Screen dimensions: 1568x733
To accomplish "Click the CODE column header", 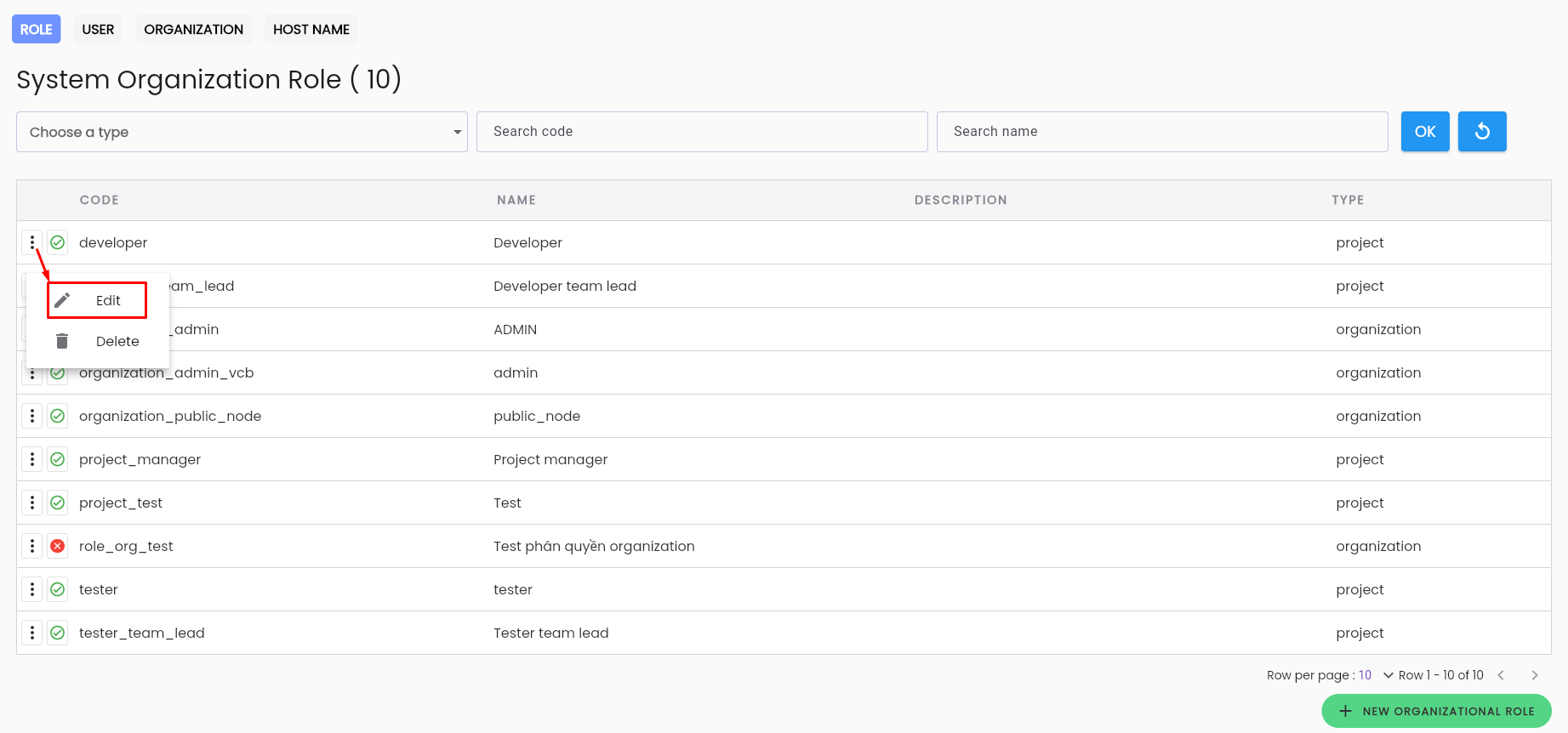I will point(100,200).
